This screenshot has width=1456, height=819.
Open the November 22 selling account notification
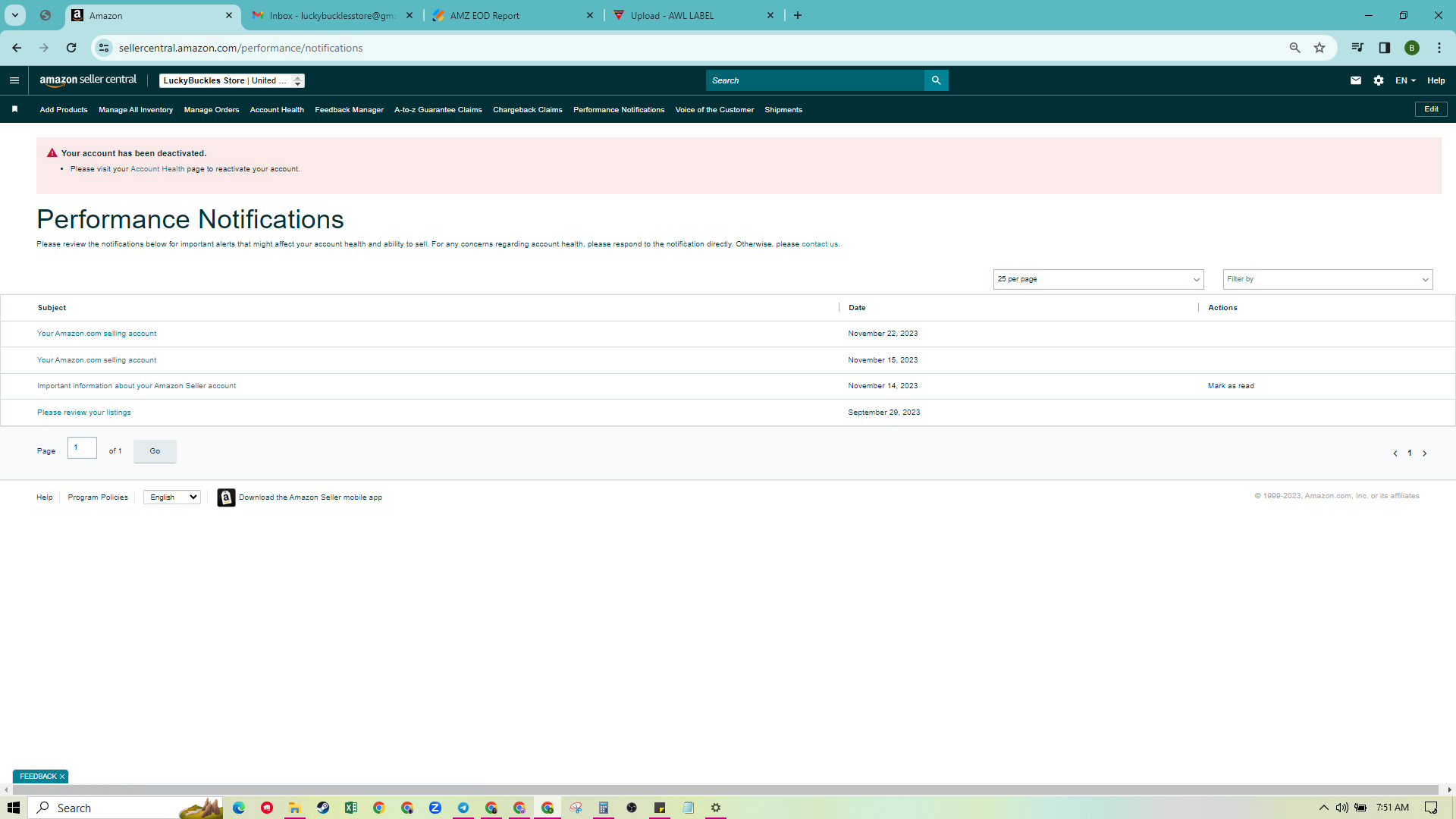point(97,334)
